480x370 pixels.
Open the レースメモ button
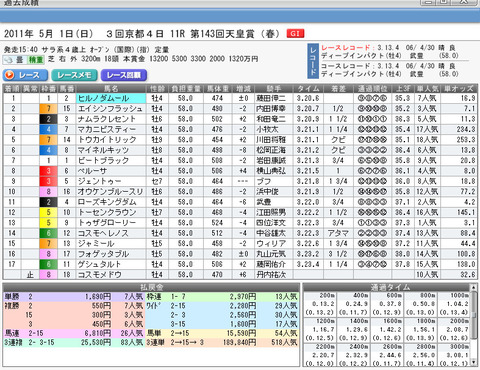[x=74, y=75]
